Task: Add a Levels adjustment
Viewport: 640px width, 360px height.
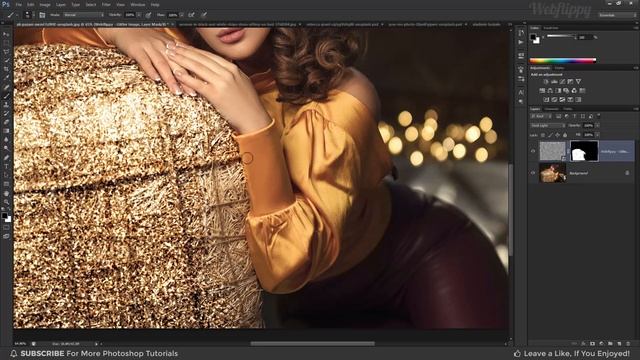Action: click(x=554, y=82)
